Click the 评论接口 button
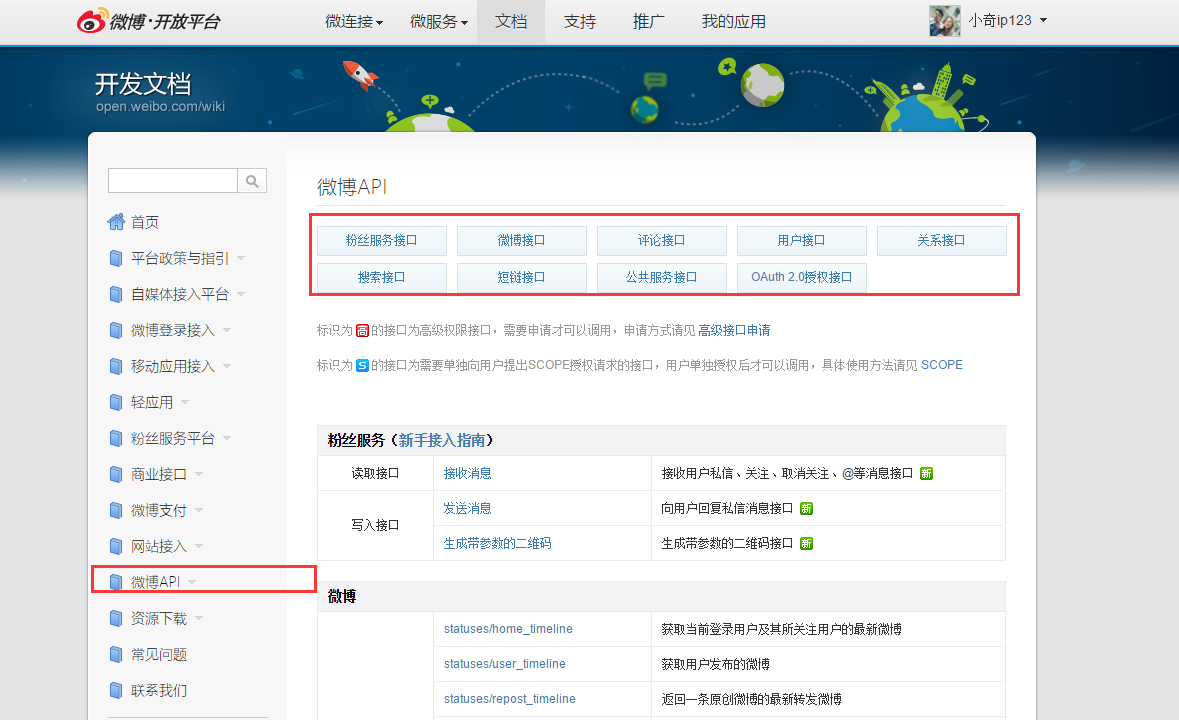1179x720 pixels. [x=662, y=241]
